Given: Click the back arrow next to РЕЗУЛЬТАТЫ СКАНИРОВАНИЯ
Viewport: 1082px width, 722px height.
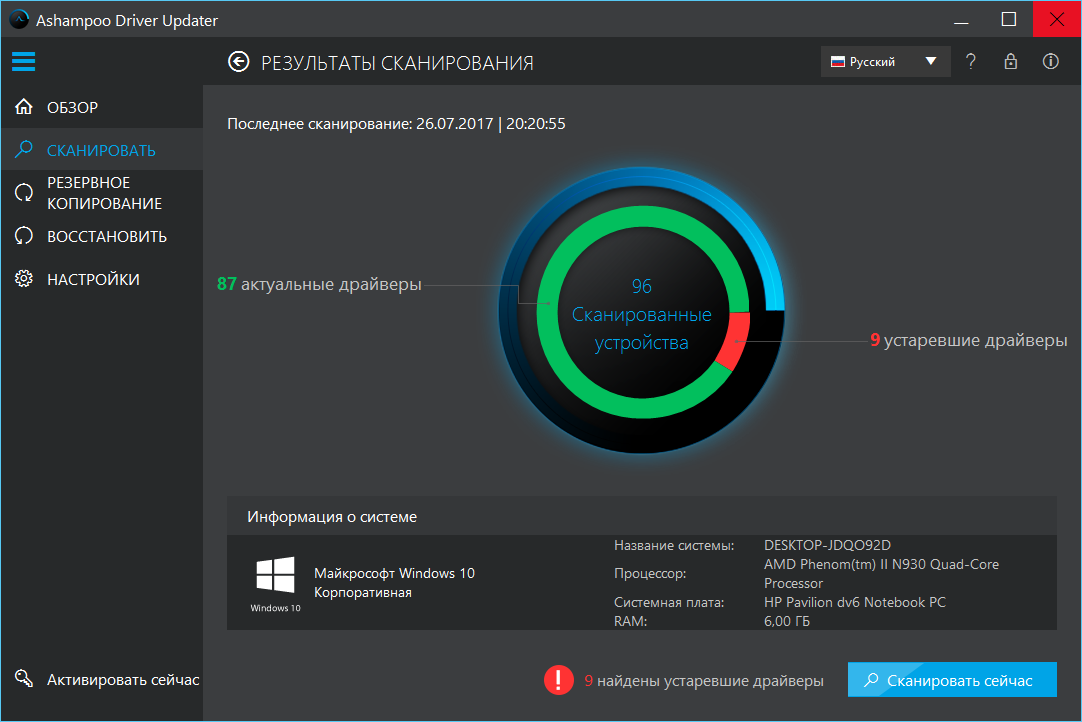Looking at the screenshot, I should 239,62.
